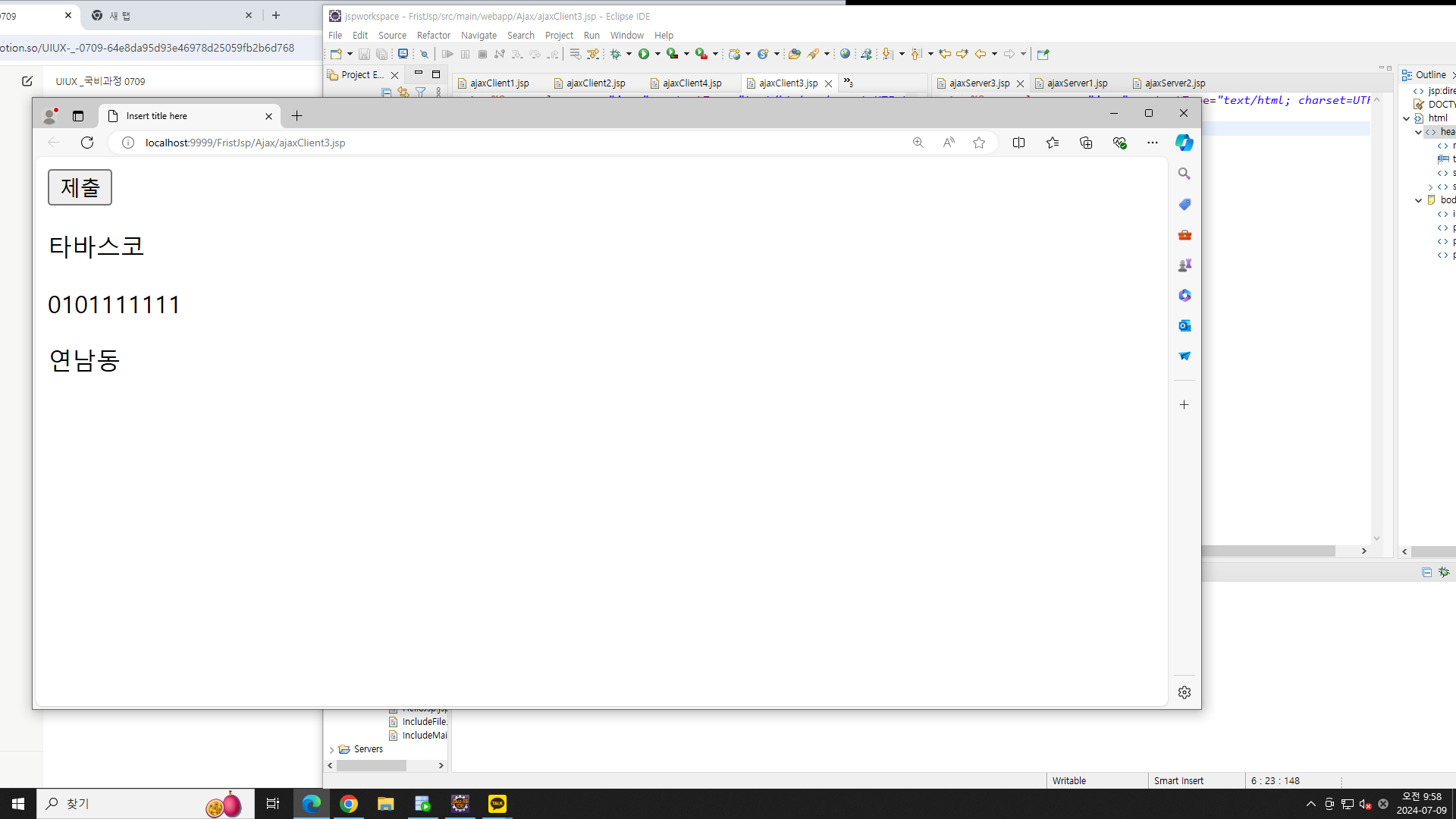Toggle the Edge tab actions menu button
Image resolution: width=1456 pixels, height=819 pixels.
click(78, 116)
